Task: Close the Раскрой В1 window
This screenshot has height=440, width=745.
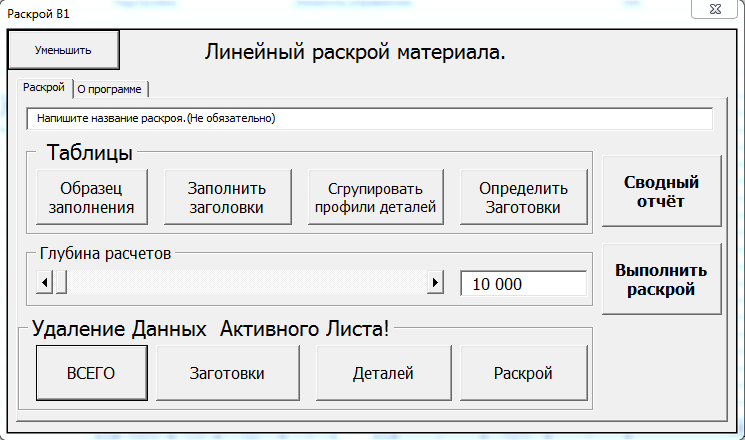Action: point(716,9)
